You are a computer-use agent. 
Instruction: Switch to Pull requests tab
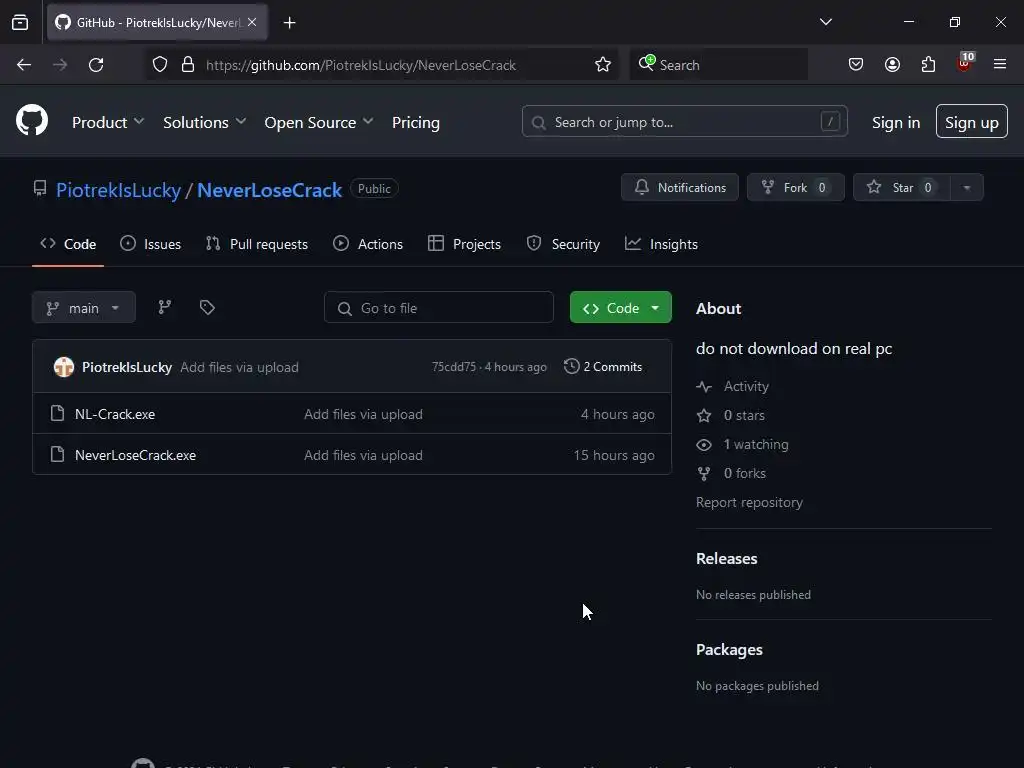257,244
